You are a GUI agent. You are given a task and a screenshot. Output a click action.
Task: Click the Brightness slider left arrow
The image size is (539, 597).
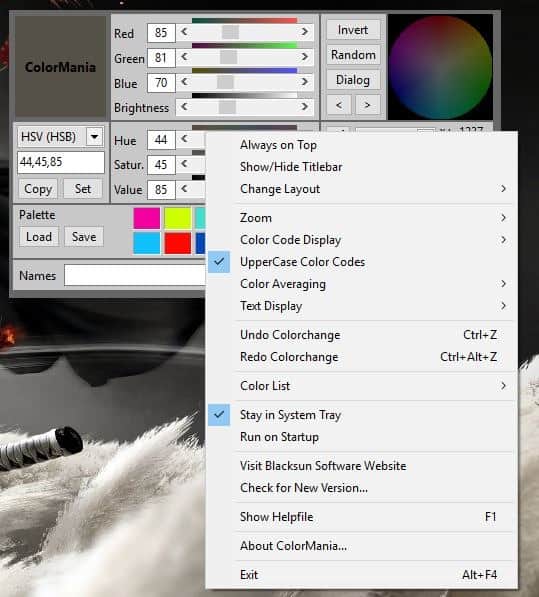point(184,107)
